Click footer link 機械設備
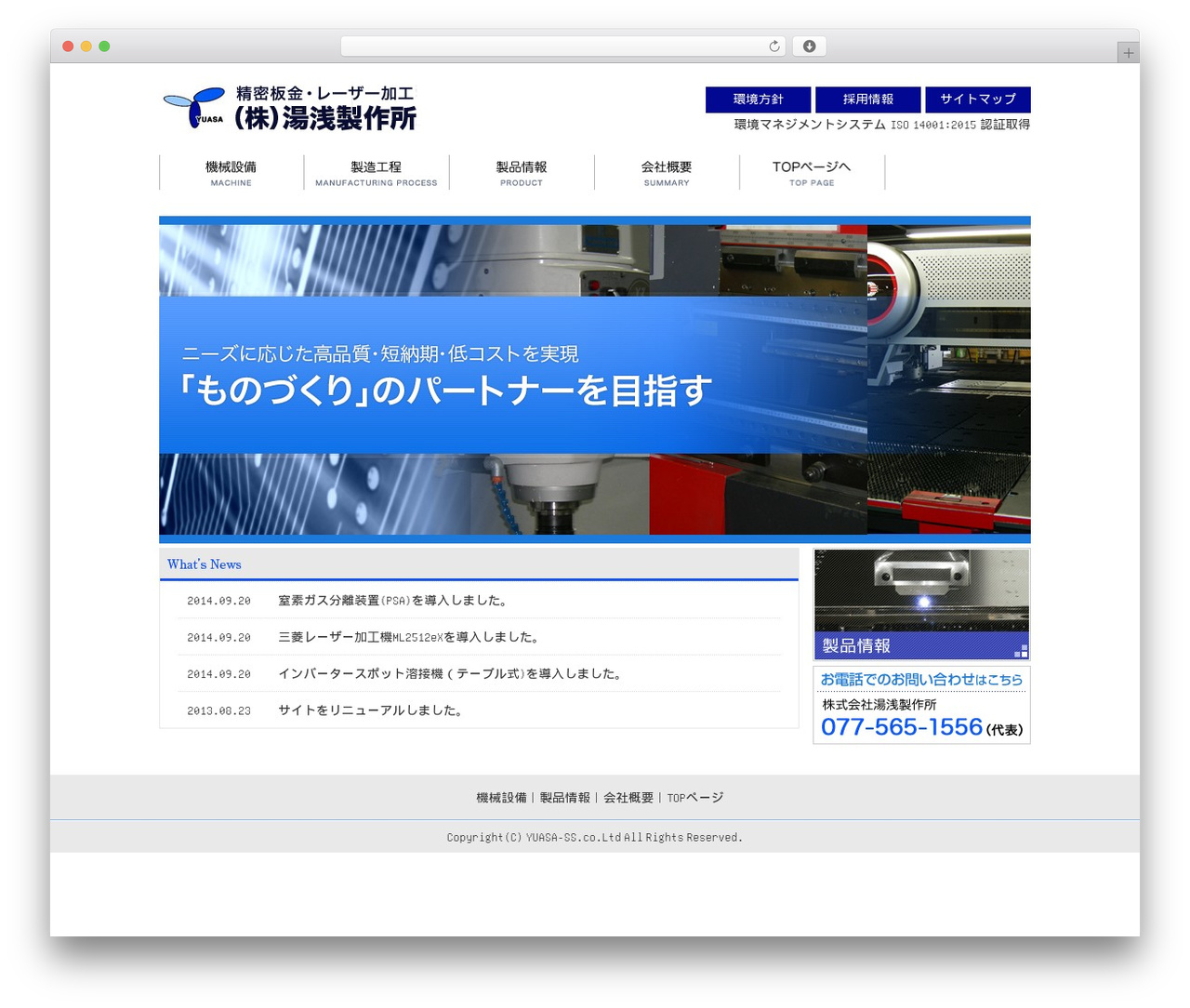This screenshot has width=1190, height=1008. click(x=501, y=798)
